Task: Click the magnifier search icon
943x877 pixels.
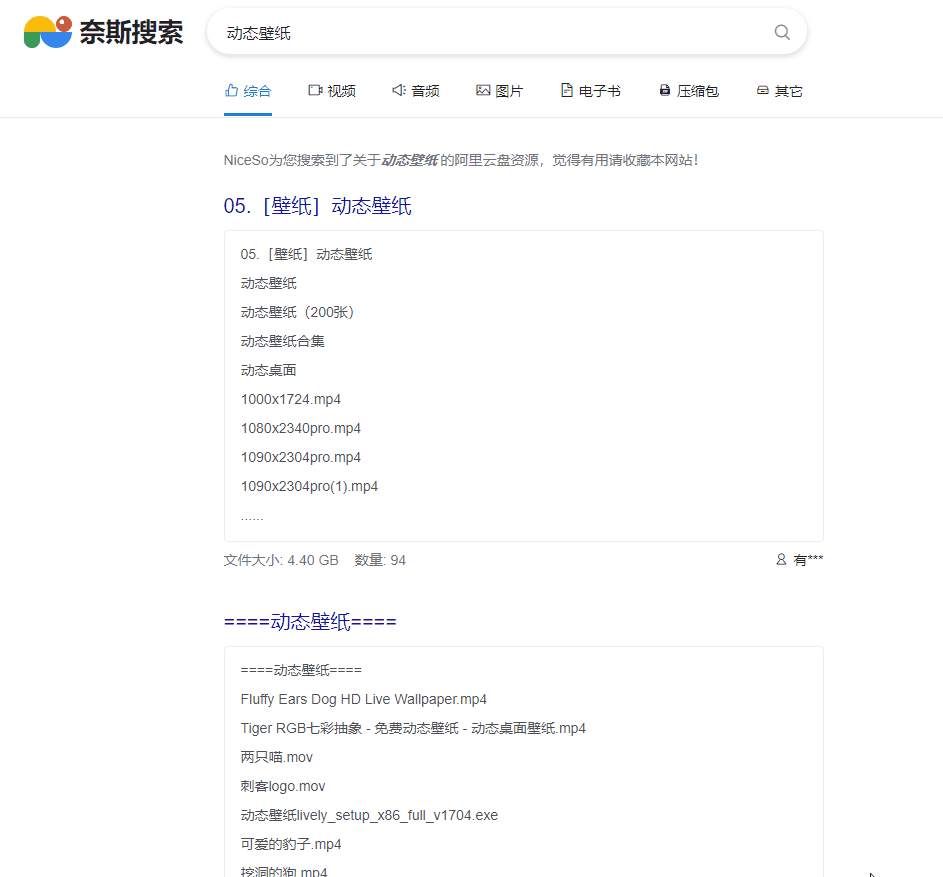Action: pyautogui.click(x=782, y=32)
